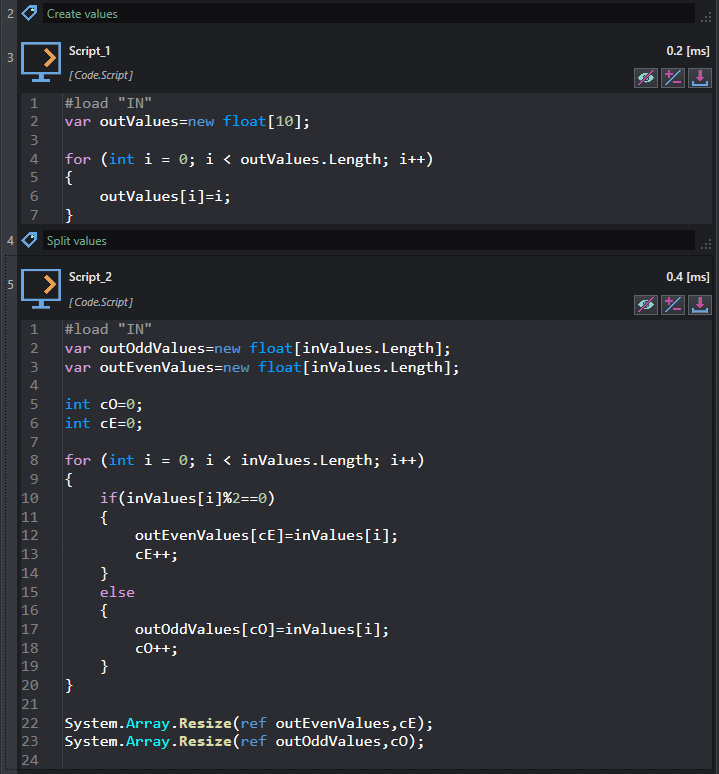
Task: Click the tag icon beside Split values
Action: [30, 240]
